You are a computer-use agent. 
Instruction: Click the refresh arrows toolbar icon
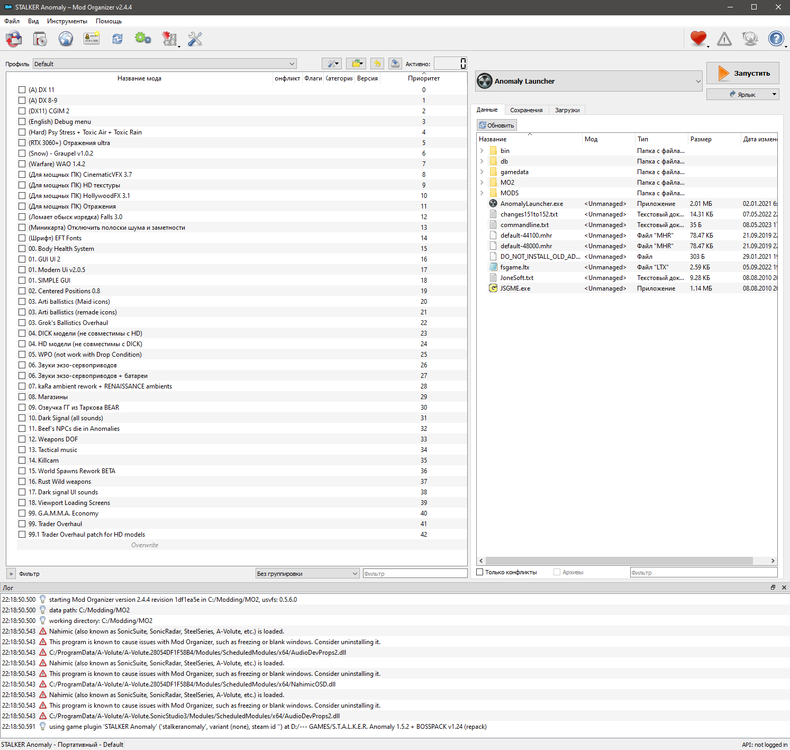[x=117, y=39]
